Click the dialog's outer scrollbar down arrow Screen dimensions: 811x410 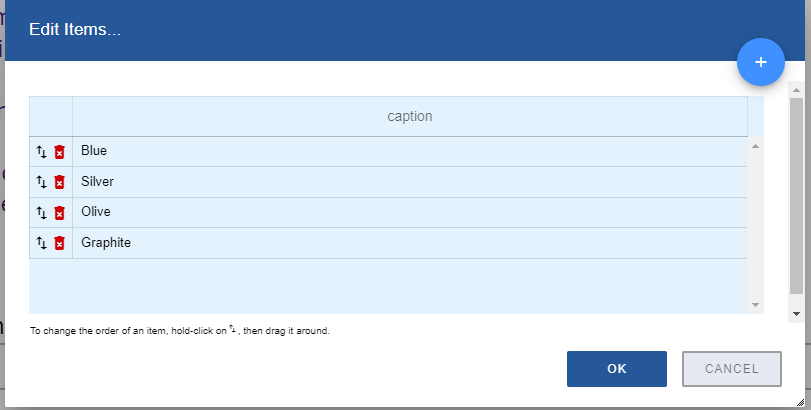click(796, 313)
